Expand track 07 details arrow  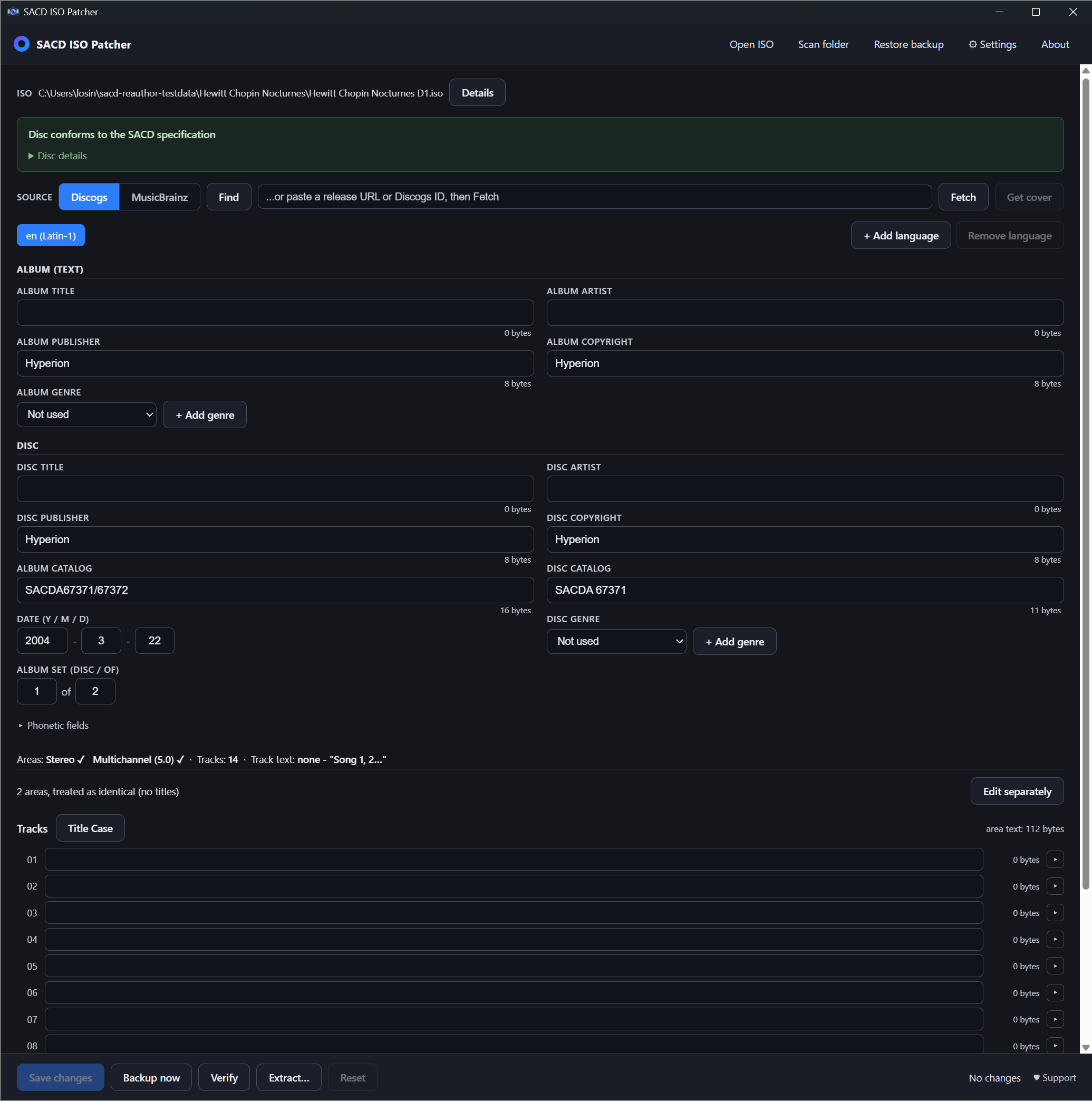[x=1055, y=1019]
